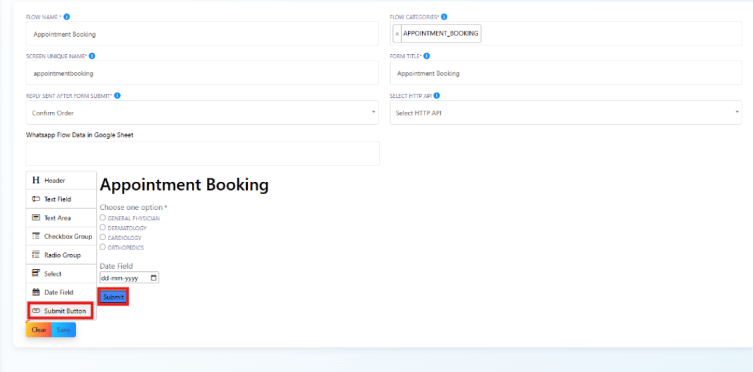This screenshot has height=372, width=753.
Task: Add a Date Field component
Action: [61, 292]
